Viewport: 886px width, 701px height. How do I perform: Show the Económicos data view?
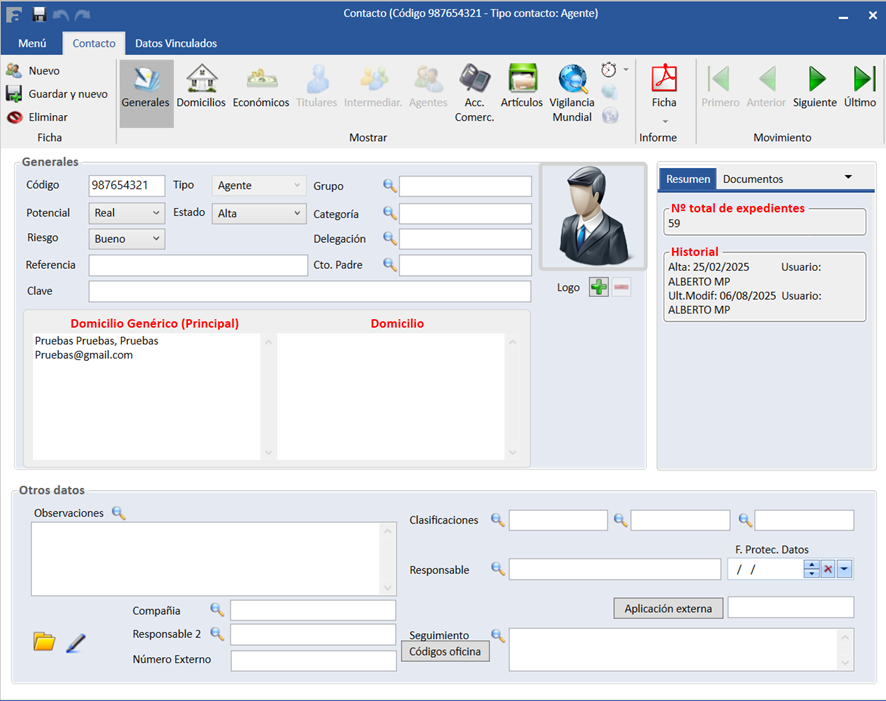point(261,87)
